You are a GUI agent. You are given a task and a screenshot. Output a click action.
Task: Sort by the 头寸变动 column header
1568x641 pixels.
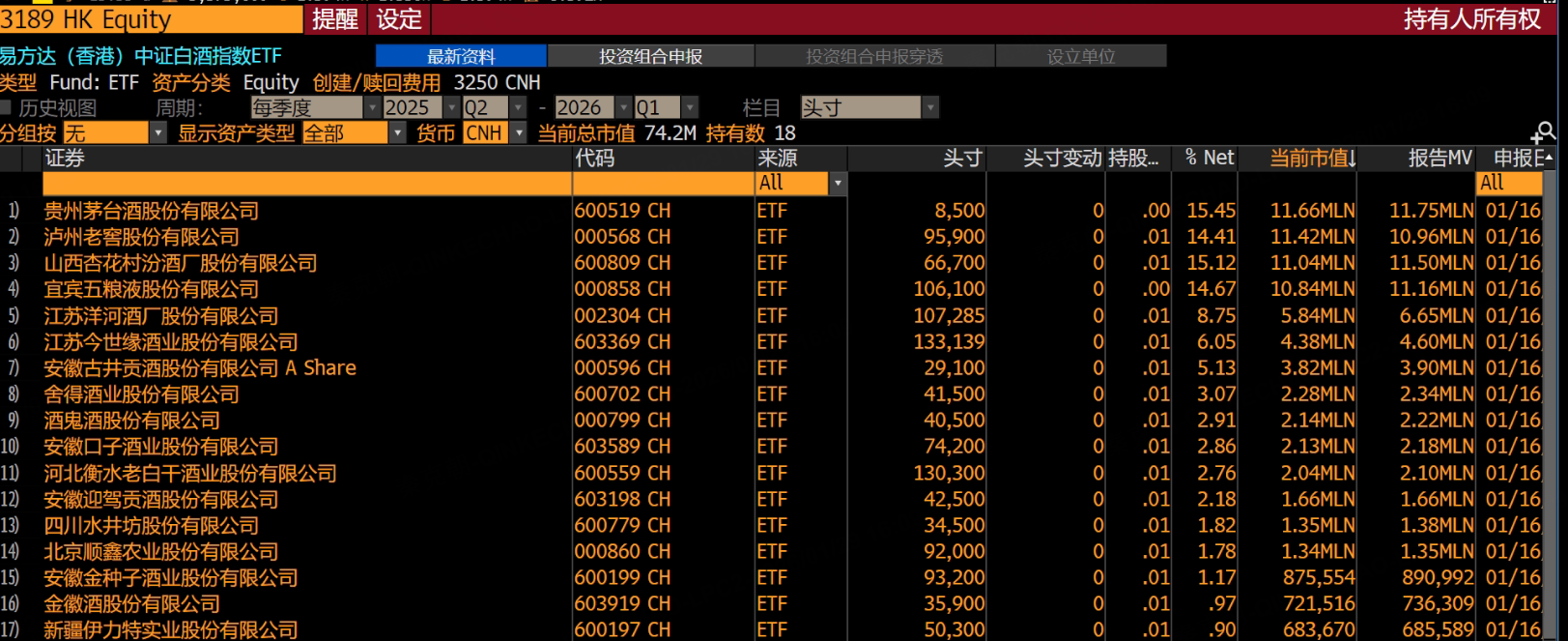pos(1062,158)
